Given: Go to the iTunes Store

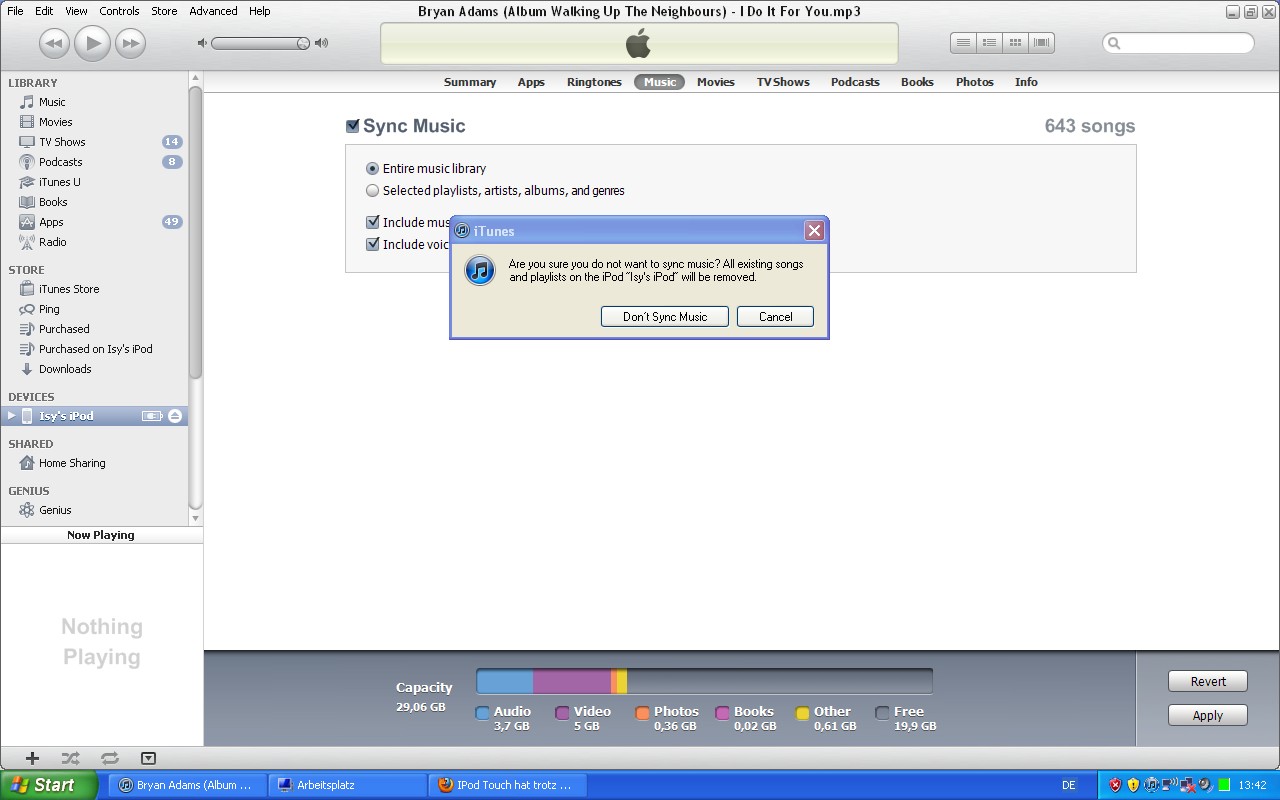Looking at the screenshot, I should [69, 289].
